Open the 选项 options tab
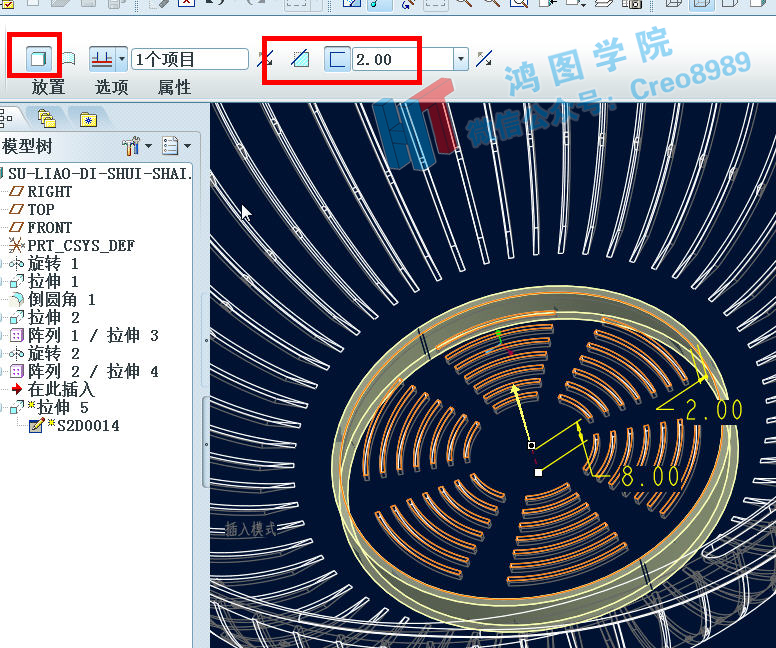The height and width of the screenshot is (648, 776). click(x=111, y=87)
